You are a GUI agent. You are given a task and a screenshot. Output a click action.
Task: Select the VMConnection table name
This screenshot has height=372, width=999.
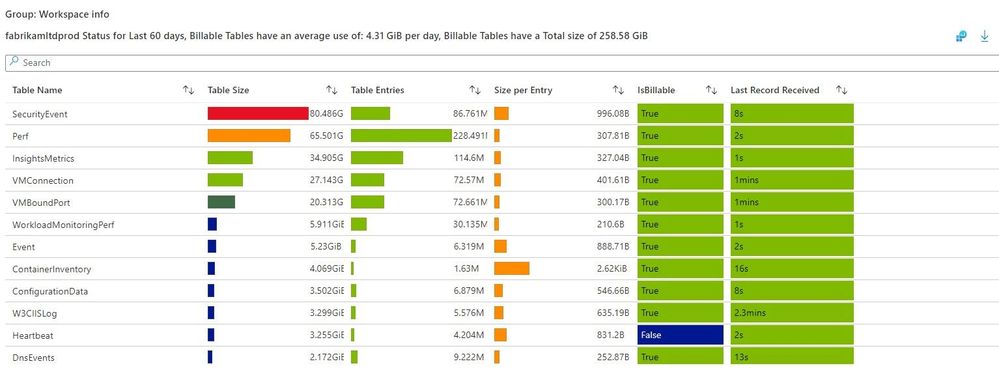[x=43, y=181]
